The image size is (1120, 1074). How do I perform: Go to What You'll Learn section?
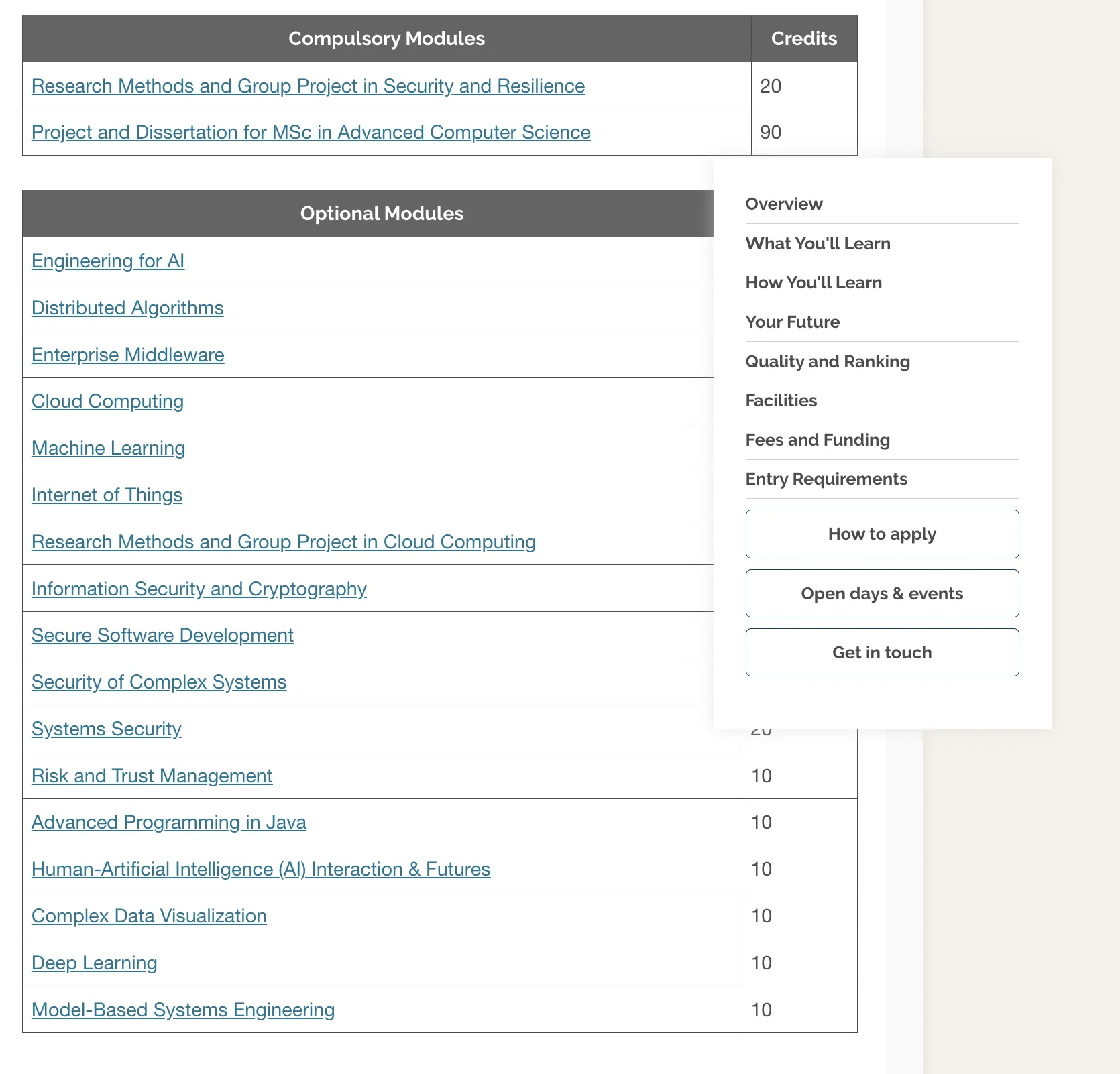pyautogui.click(x=818, y=244)
